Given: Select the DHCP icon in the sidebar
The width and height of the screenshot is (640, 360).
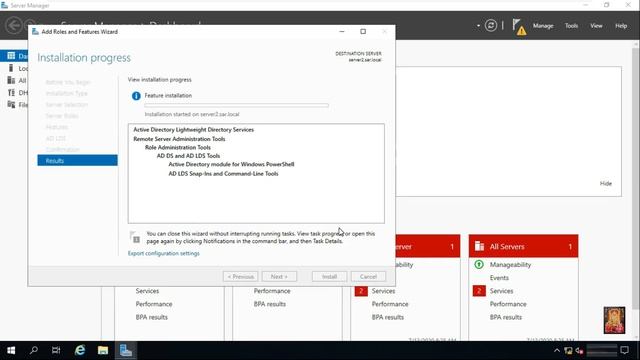Looking at the screenshot, I should (x=11, y=93).
